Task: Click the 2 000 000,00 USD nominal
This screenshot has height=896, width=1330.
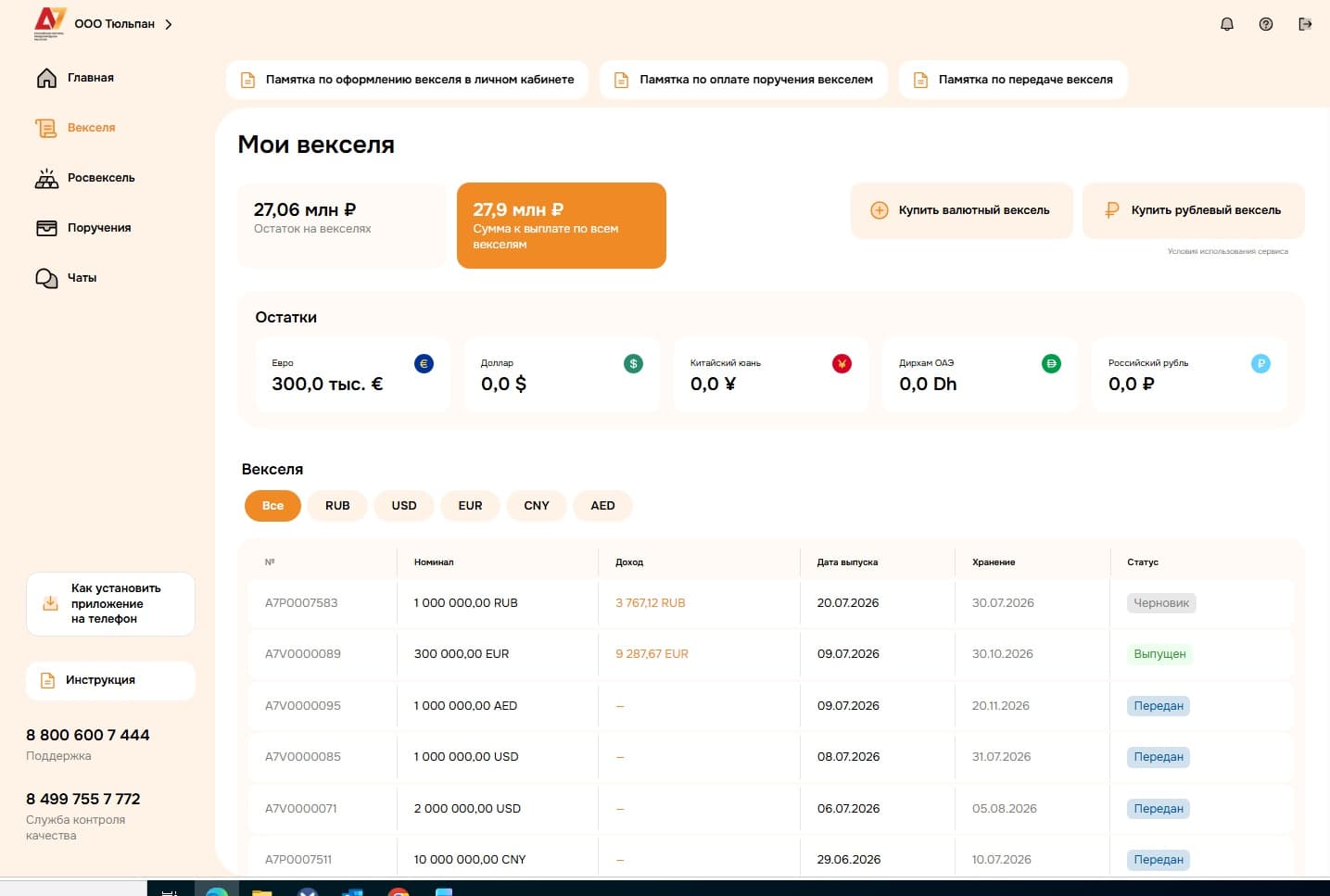Action: click(x=467, y=809)
